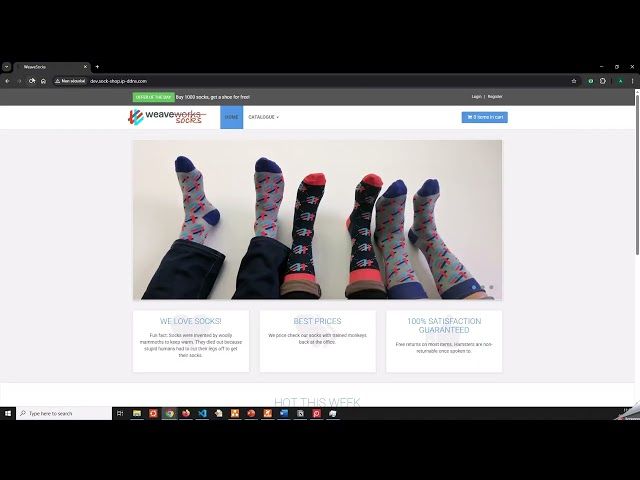Select the first carousel dot indicator
This screenshot has width=640, height=480.
pyautogui.click(x=474, y=287)
